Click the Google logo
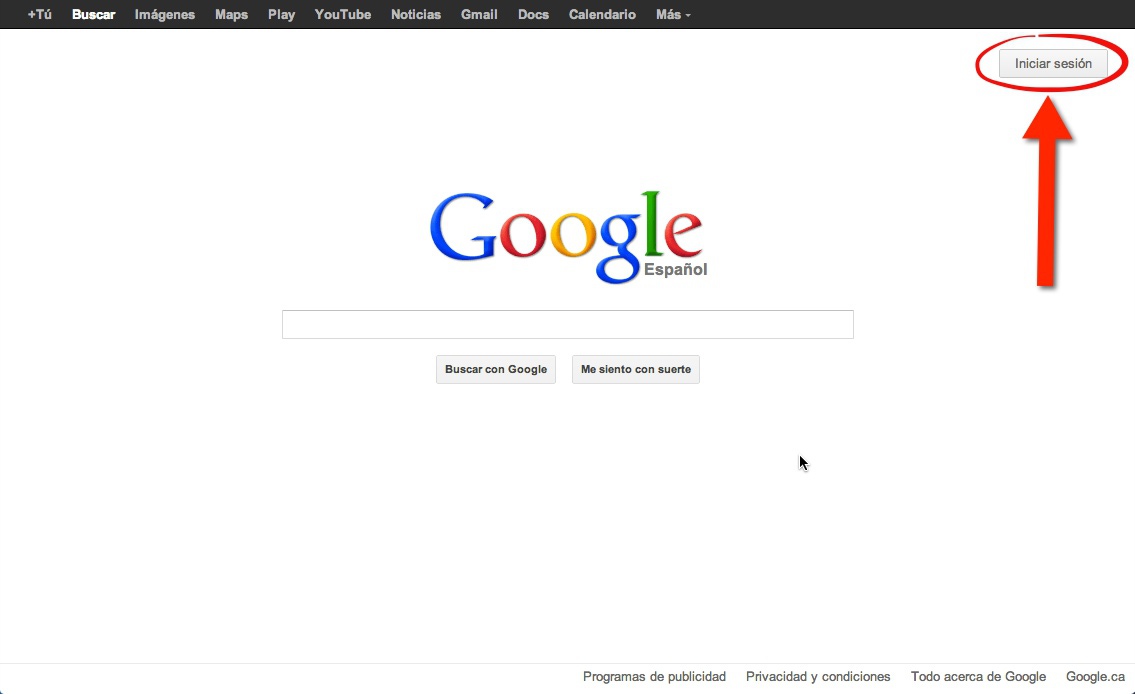 [566, 236]
